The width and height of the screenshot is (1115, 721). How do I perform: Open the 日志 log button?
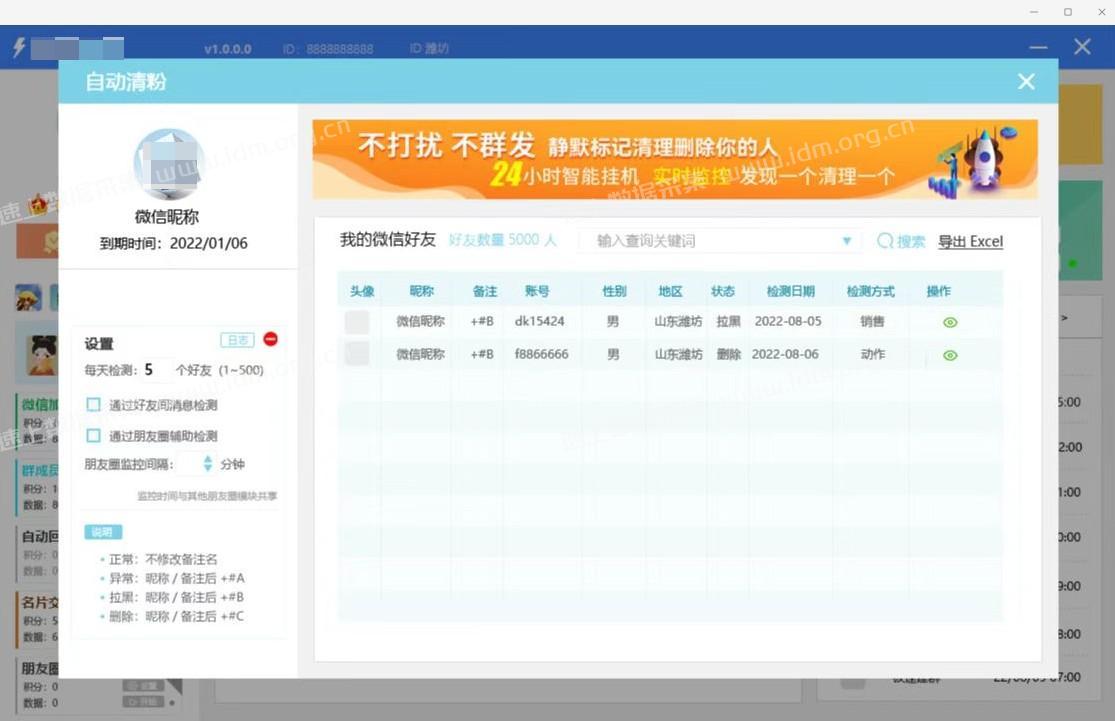(x=238, y=340)
